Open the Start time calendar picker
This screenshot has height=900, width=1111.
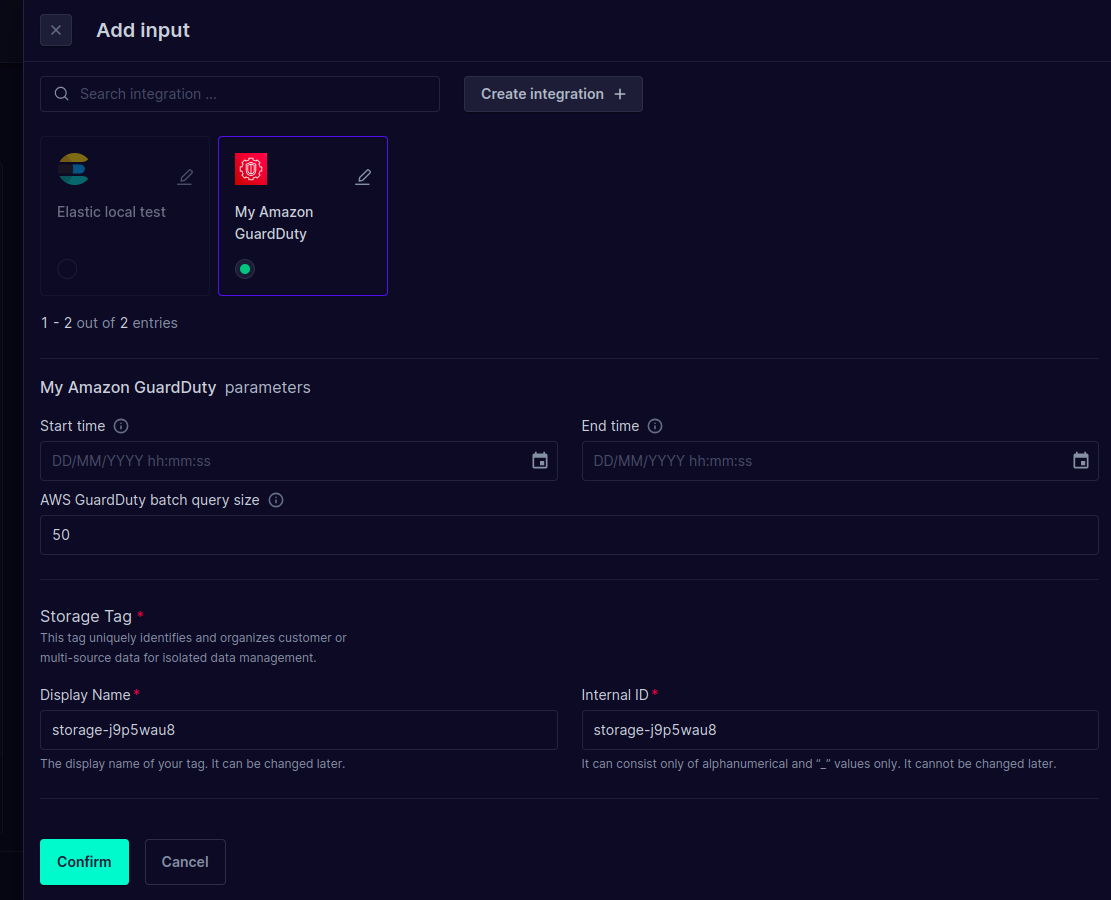[540, 461]
